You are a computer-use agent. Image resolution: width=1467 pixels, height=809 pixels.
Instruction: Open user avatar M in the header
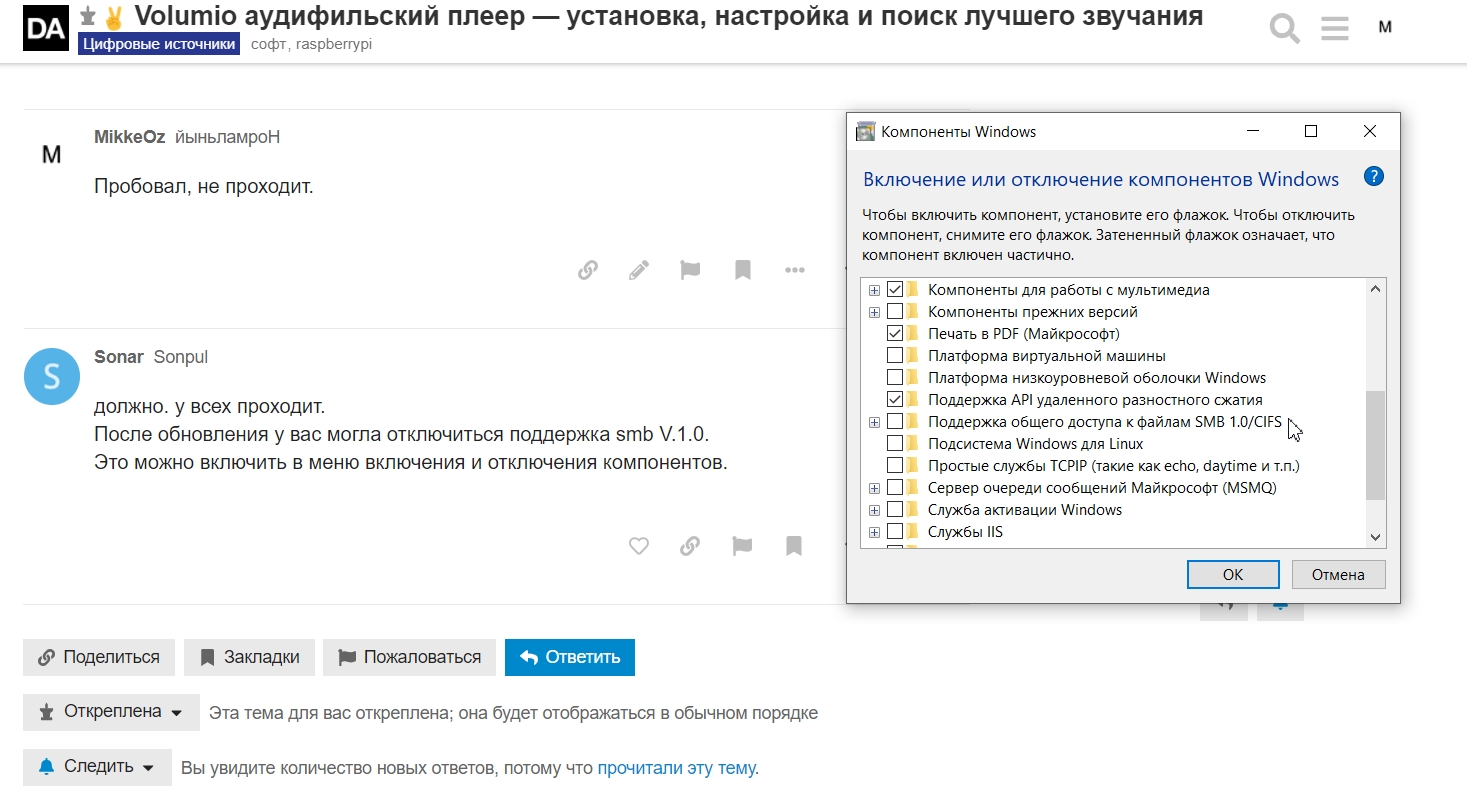[1385, 27]
